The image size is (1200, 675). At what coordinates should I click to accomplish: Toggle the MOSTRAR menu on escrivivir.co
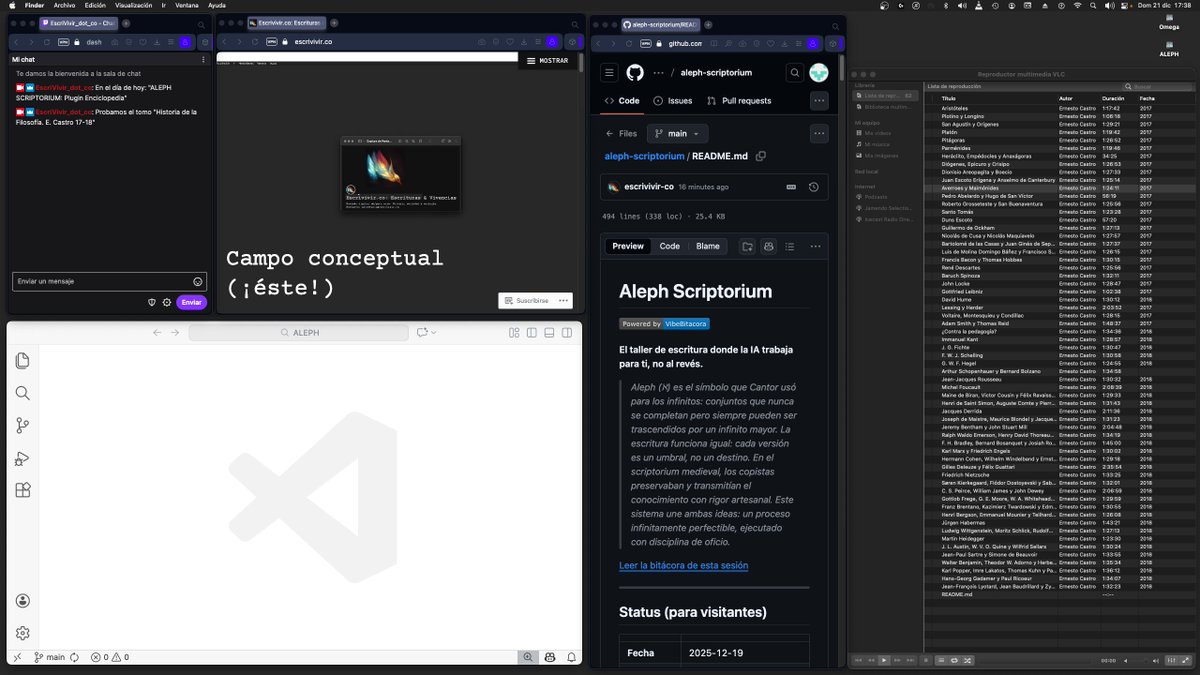(x=548, y=61)
